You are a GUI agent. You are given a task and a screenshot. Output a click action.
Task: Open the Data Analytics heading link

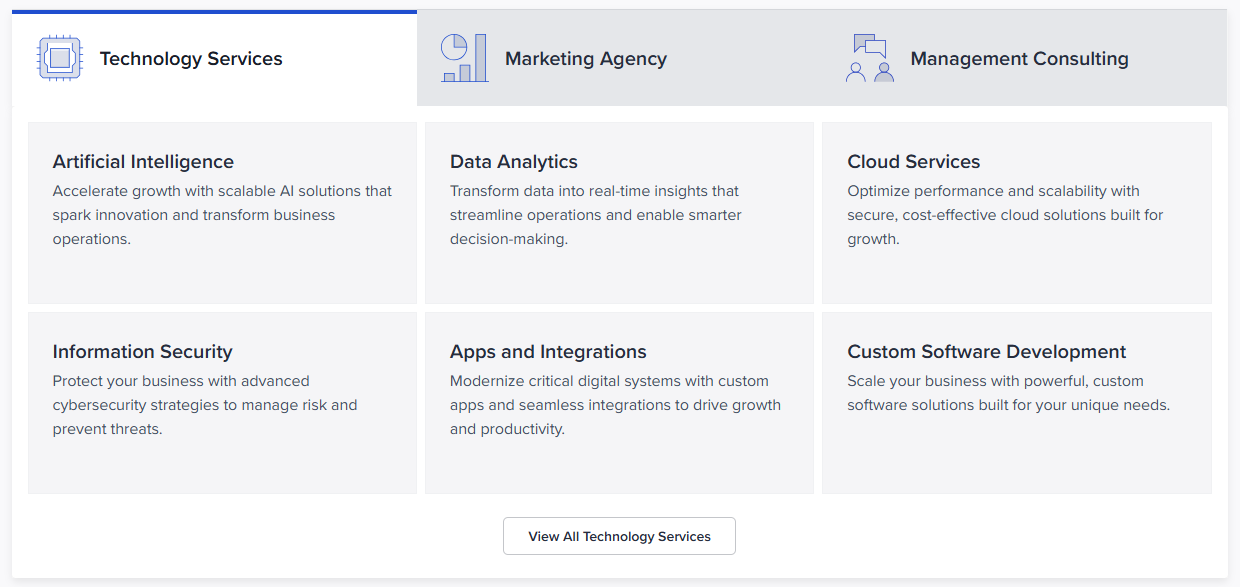tap(514, 162)
